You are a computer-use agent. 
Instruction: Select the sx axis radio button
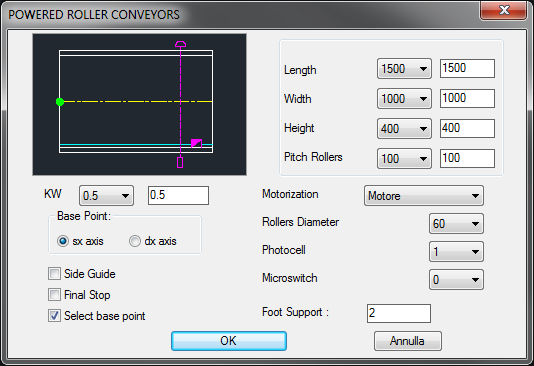click(63, 241)
